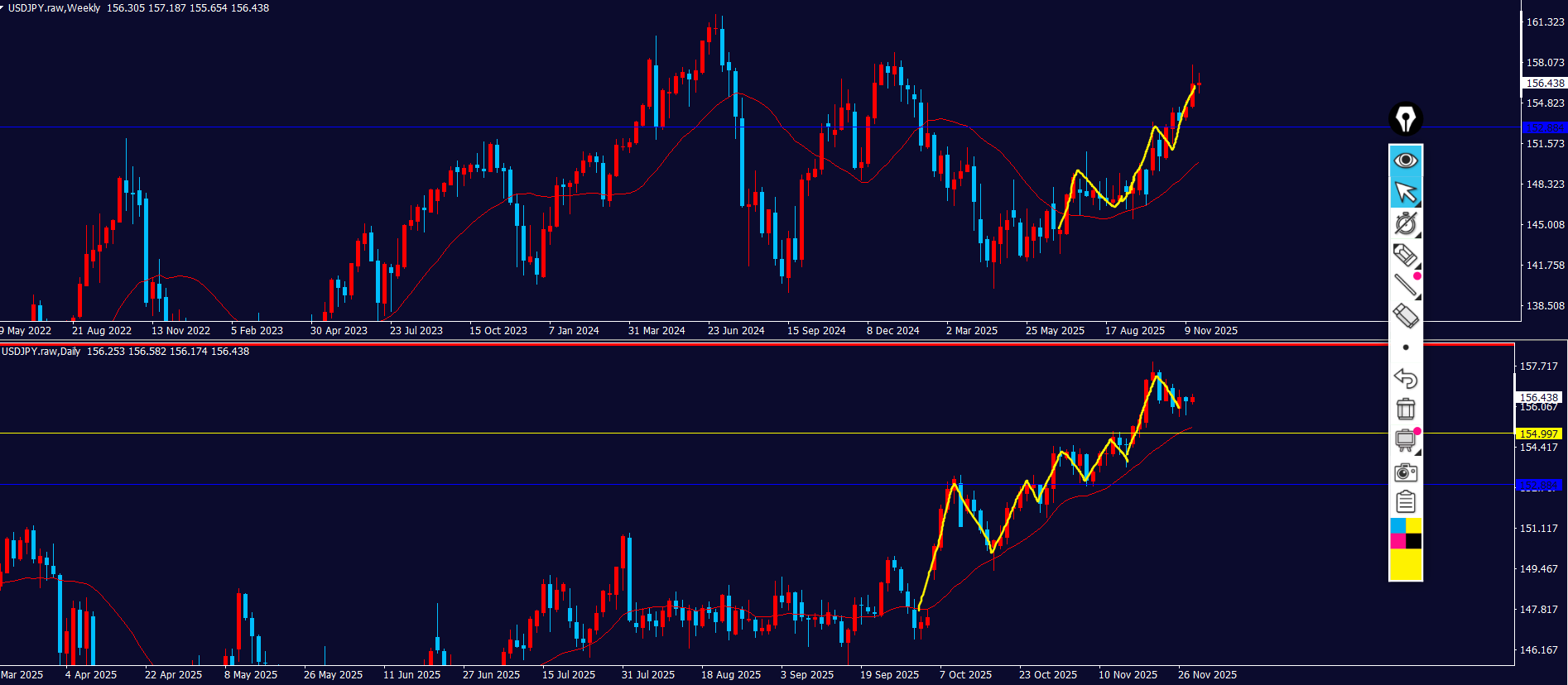Toggle the crossed-out stopwatch tool
This screenshot has width=1568, height=685.
1405,223
